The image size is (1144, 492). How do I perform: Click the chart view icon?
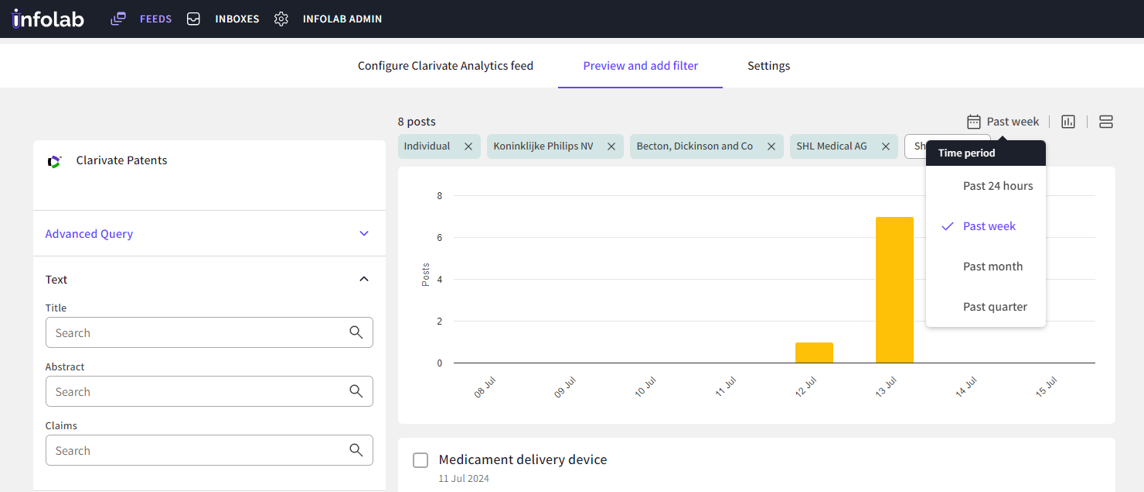click(1068, 121)
